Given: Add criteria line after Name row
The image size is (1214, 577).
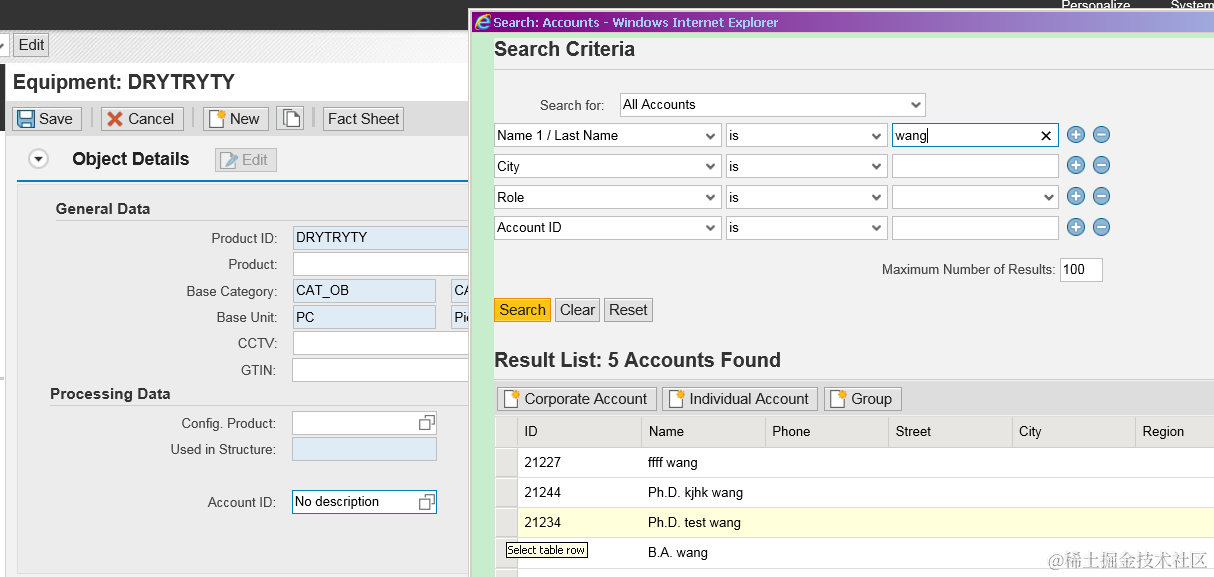Looking at the screenshot, I should 1076,135.
